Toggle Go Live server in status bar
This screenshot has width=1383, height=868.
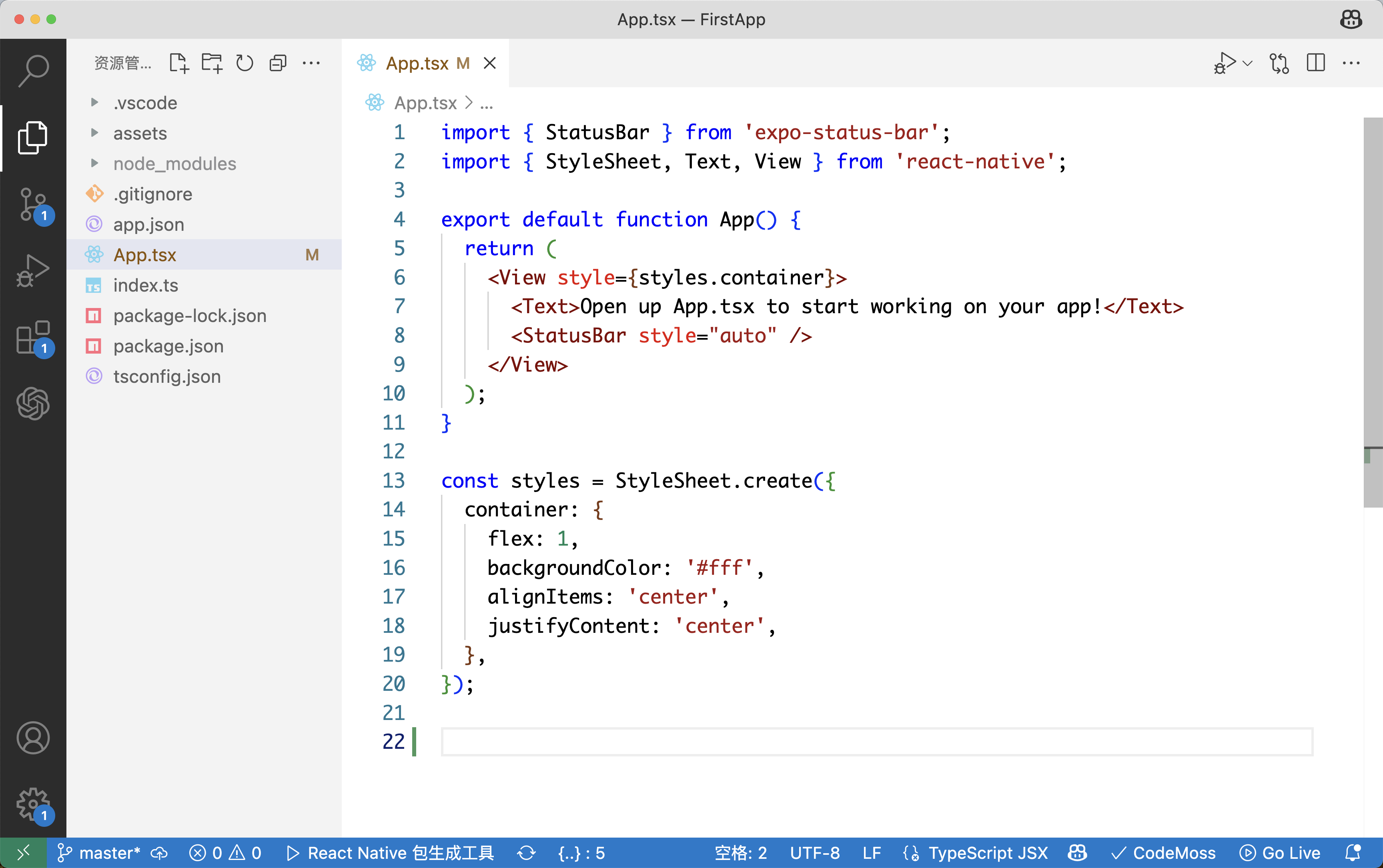coord(1280,853)
